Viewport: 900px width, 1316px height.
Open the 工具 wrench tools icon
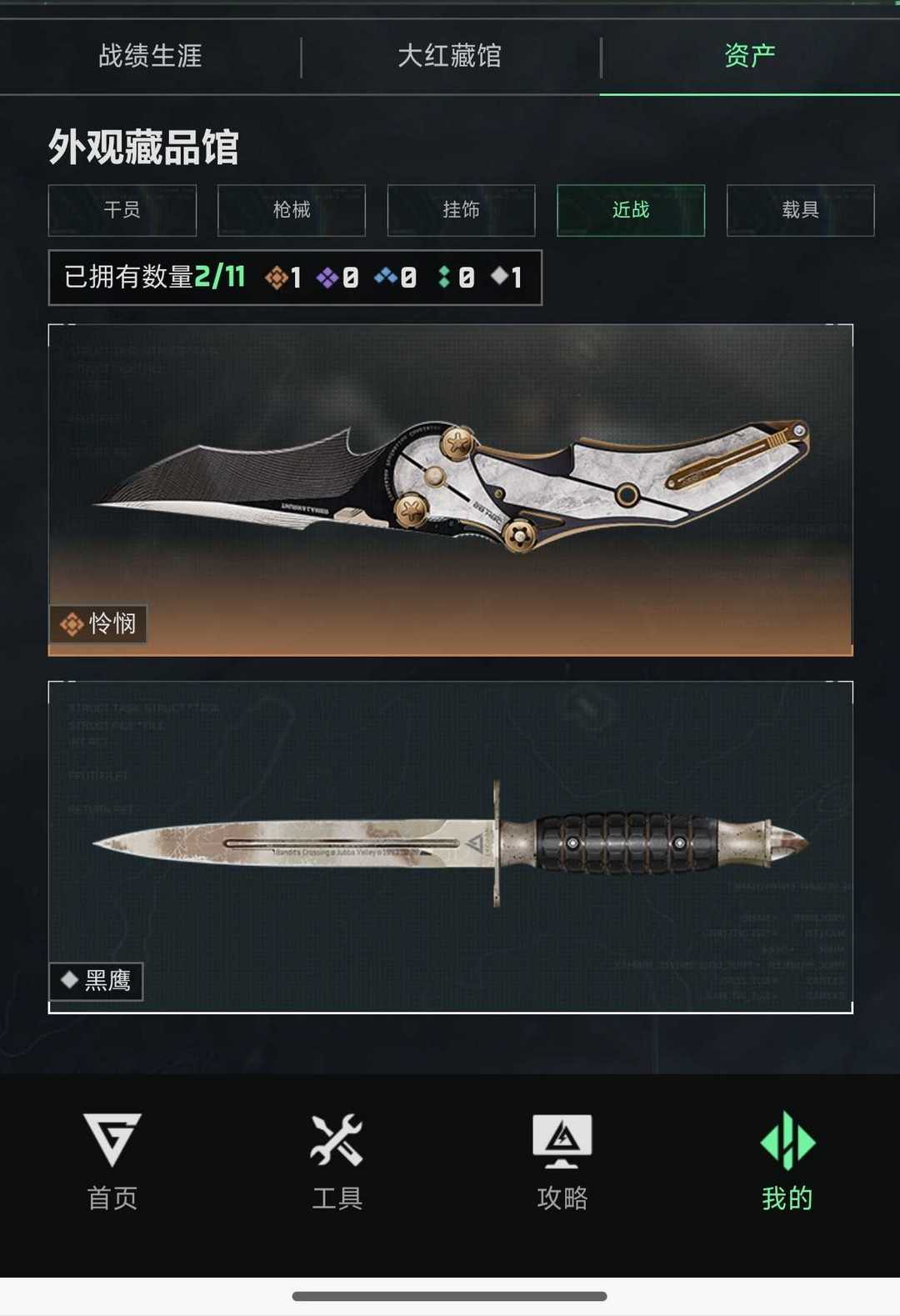coord(337,1139)
